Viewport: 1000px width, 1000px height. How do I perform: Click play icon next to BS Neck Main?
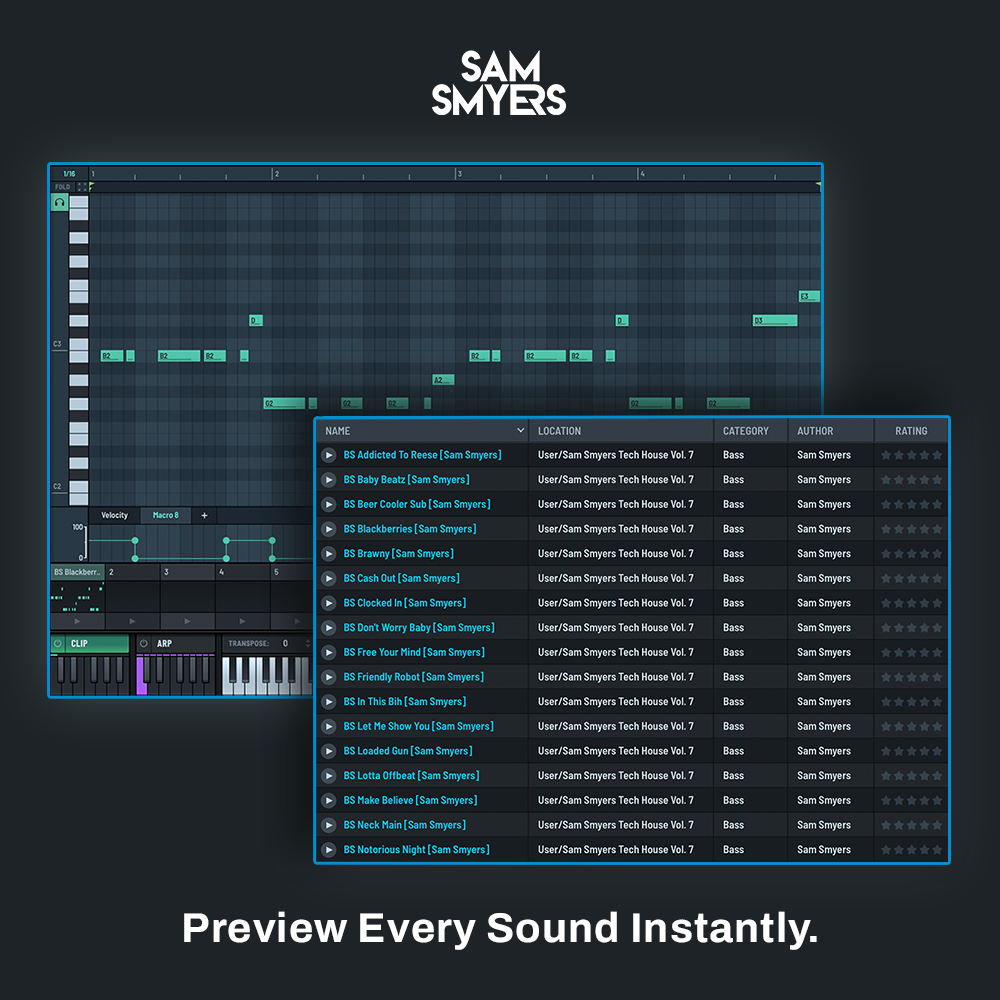[x=328, y=825]
